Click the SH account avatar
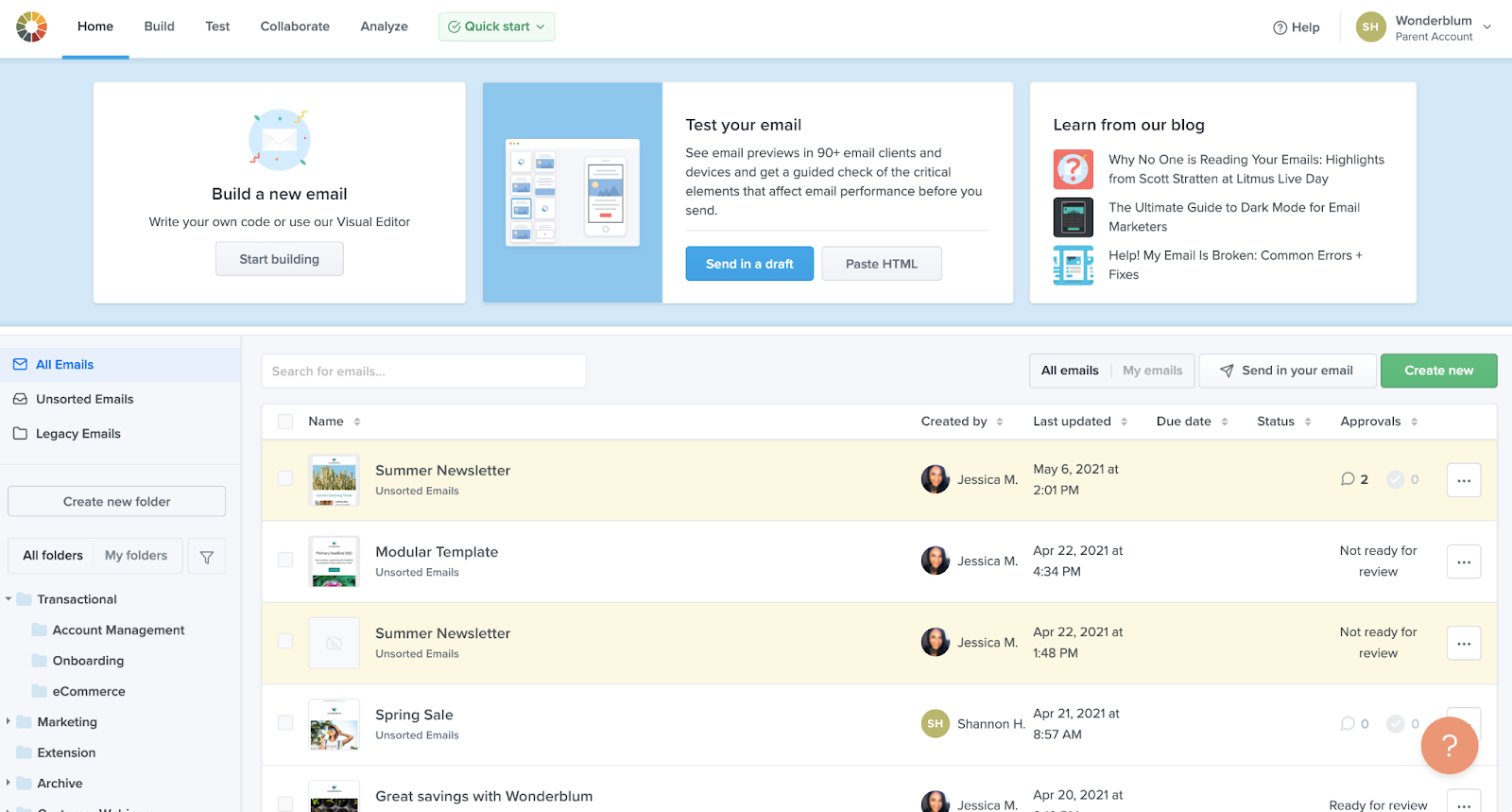The width and height of the screenshot is (1512, 812). [1370, 27]
